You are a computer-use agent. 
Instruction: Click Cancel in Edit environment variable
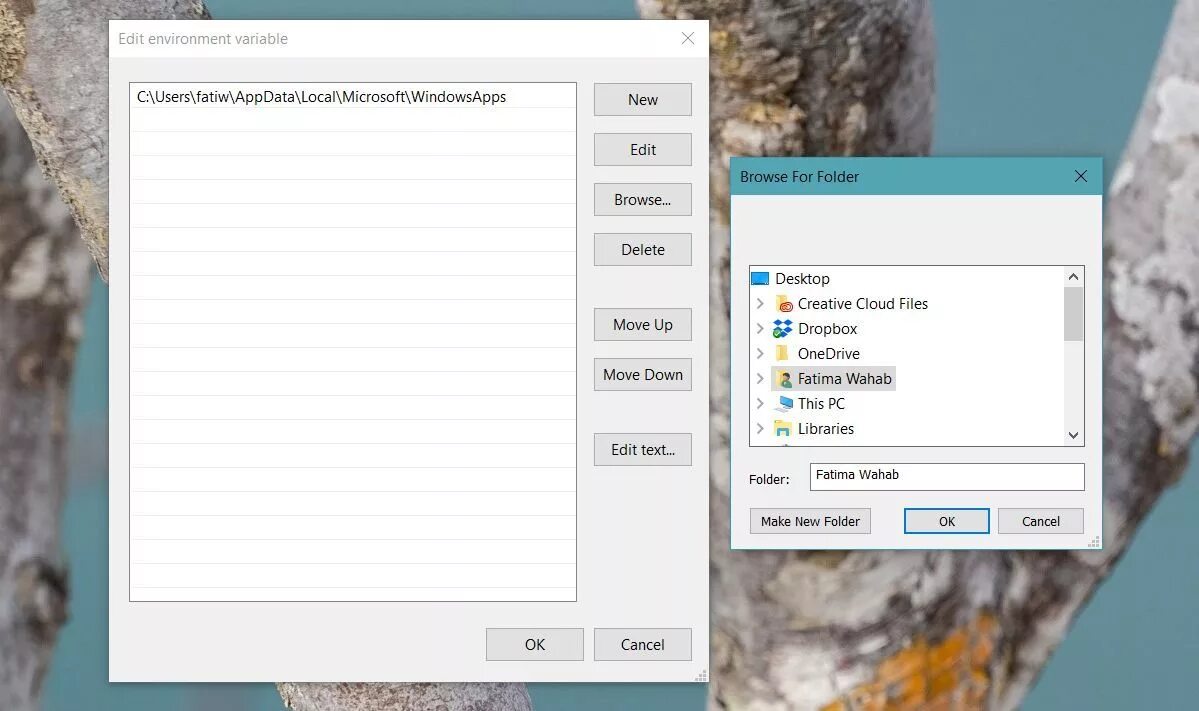[x=642, y=644]
